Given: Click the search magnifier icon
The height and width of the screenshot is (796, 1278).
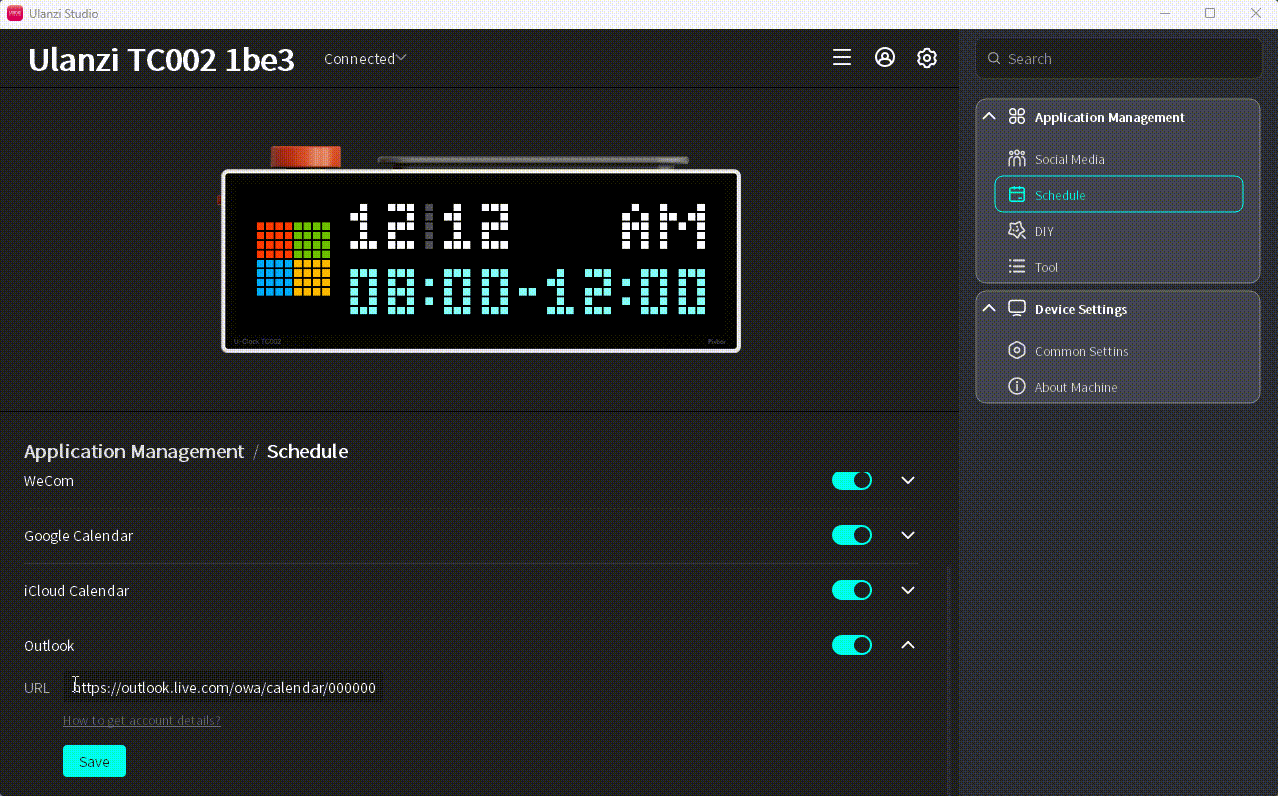Looking at the screenshot, I should (x=994, y=59).
